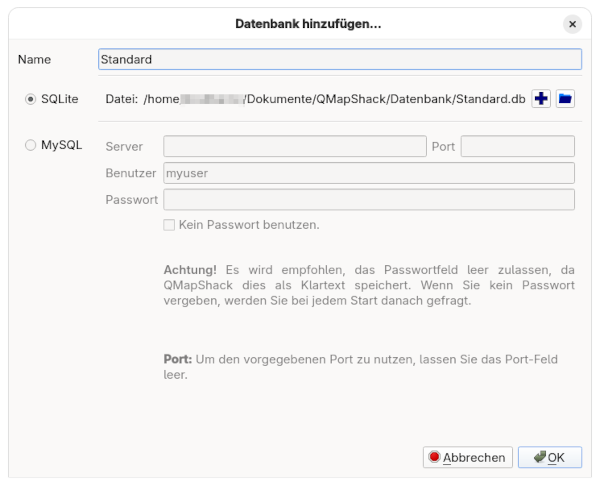The height and width of the screenshot is (486, 600).
Task: Click the 'Passwort' label
Action: click(131, 200)
